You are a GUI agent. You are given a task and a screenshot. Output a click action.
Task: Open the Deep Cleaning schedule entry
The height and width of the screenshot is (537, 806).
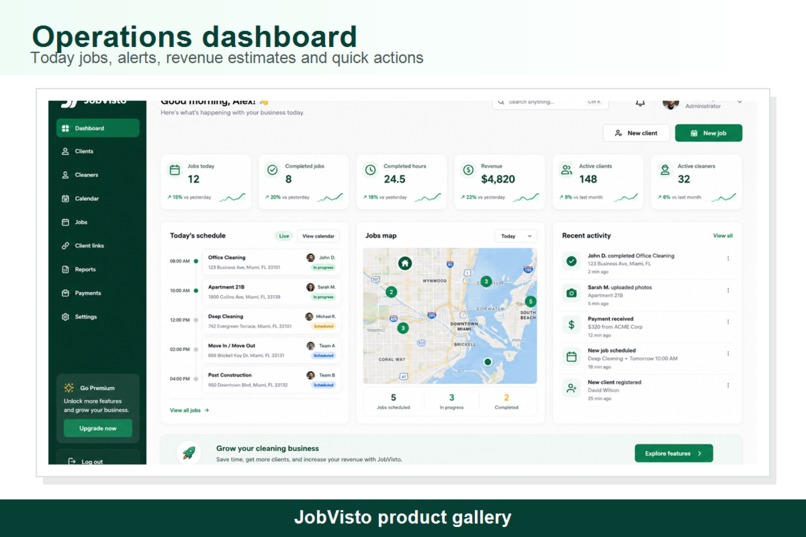(270, 321)
